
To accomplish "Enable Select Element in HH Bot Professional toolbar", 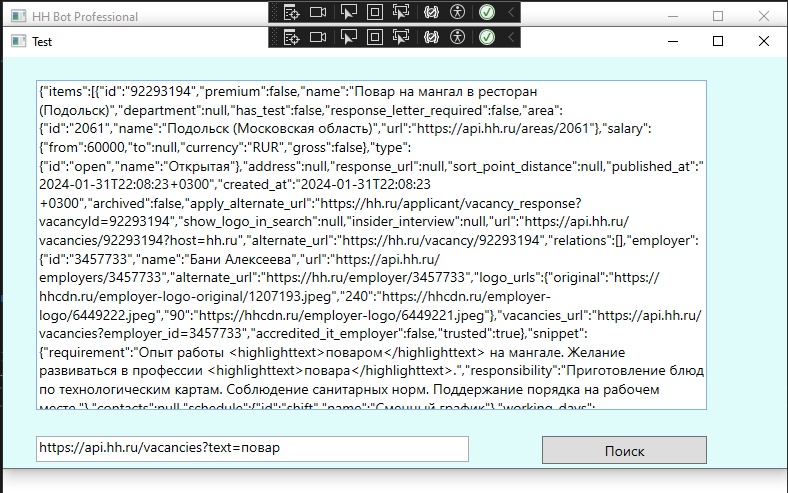I will [349, 12].
